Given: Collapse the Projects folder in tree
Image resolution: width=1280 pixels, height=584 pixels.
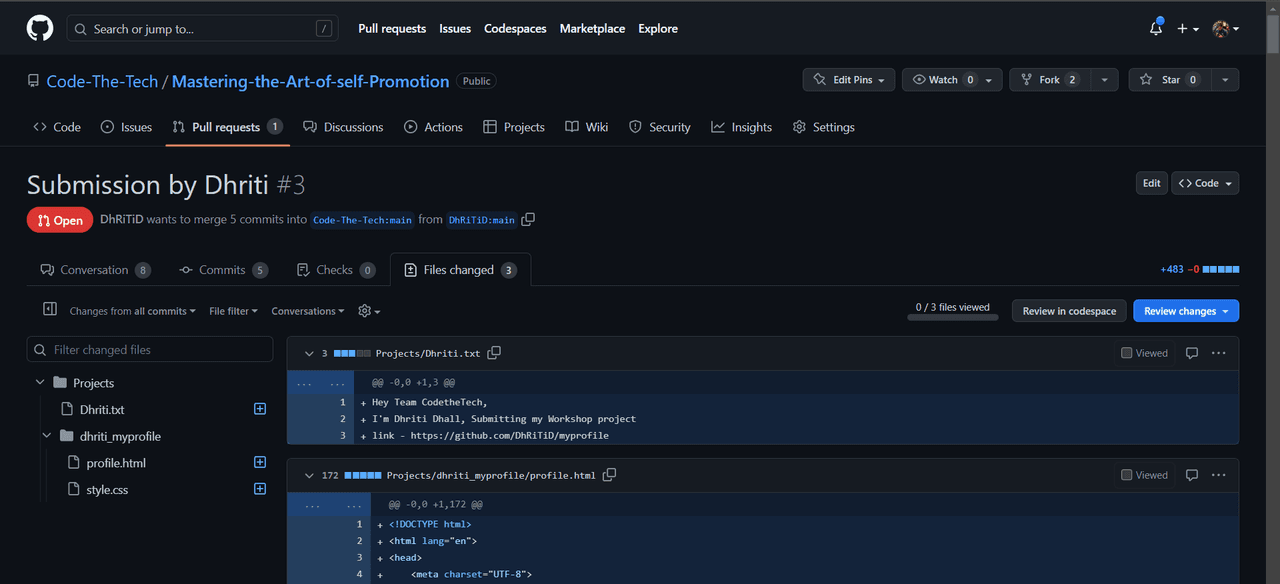Looking at the screenshot, I should [40, 383].
